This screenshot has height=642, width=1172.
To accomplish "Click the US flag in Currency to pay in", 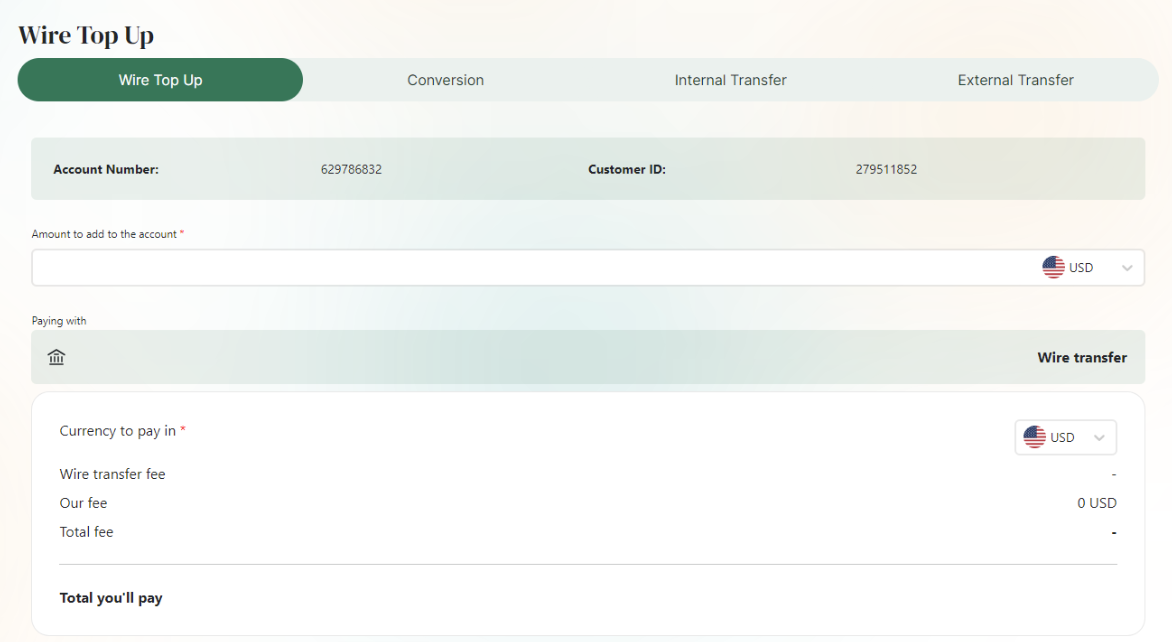I will (x=1034, y=437).
